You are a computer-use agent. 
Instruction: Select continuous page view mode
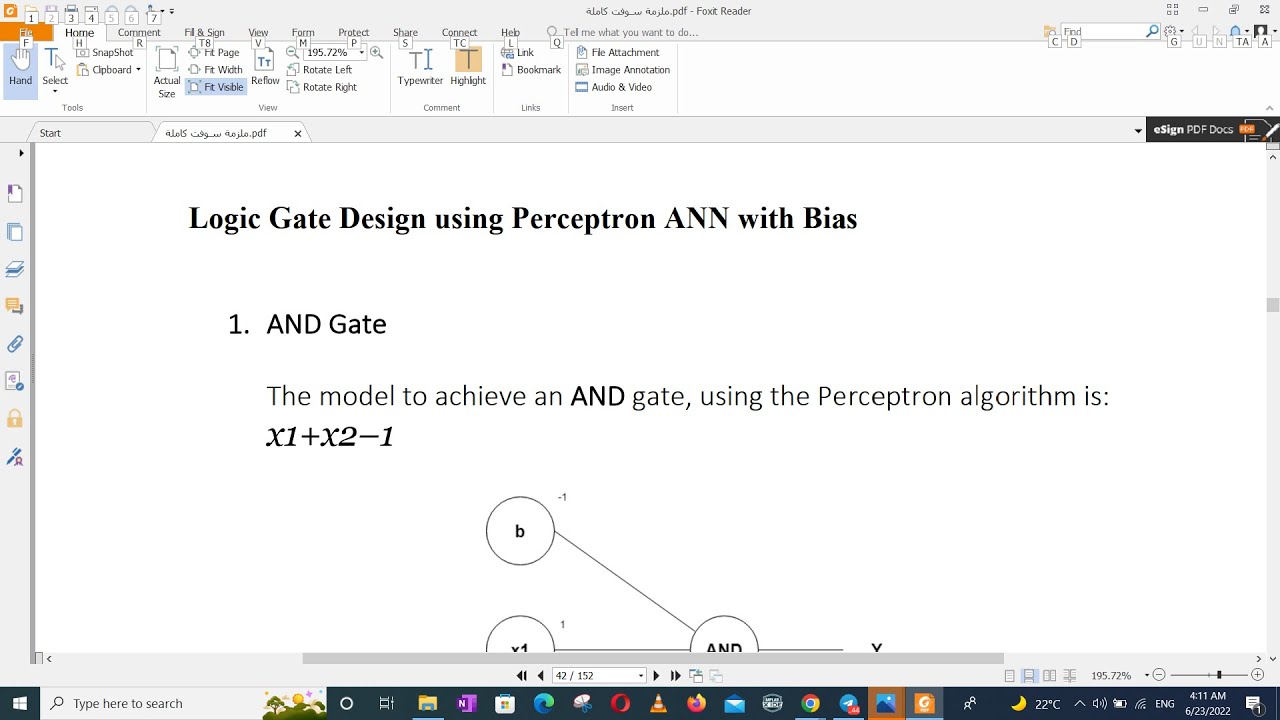(1029, 676)
